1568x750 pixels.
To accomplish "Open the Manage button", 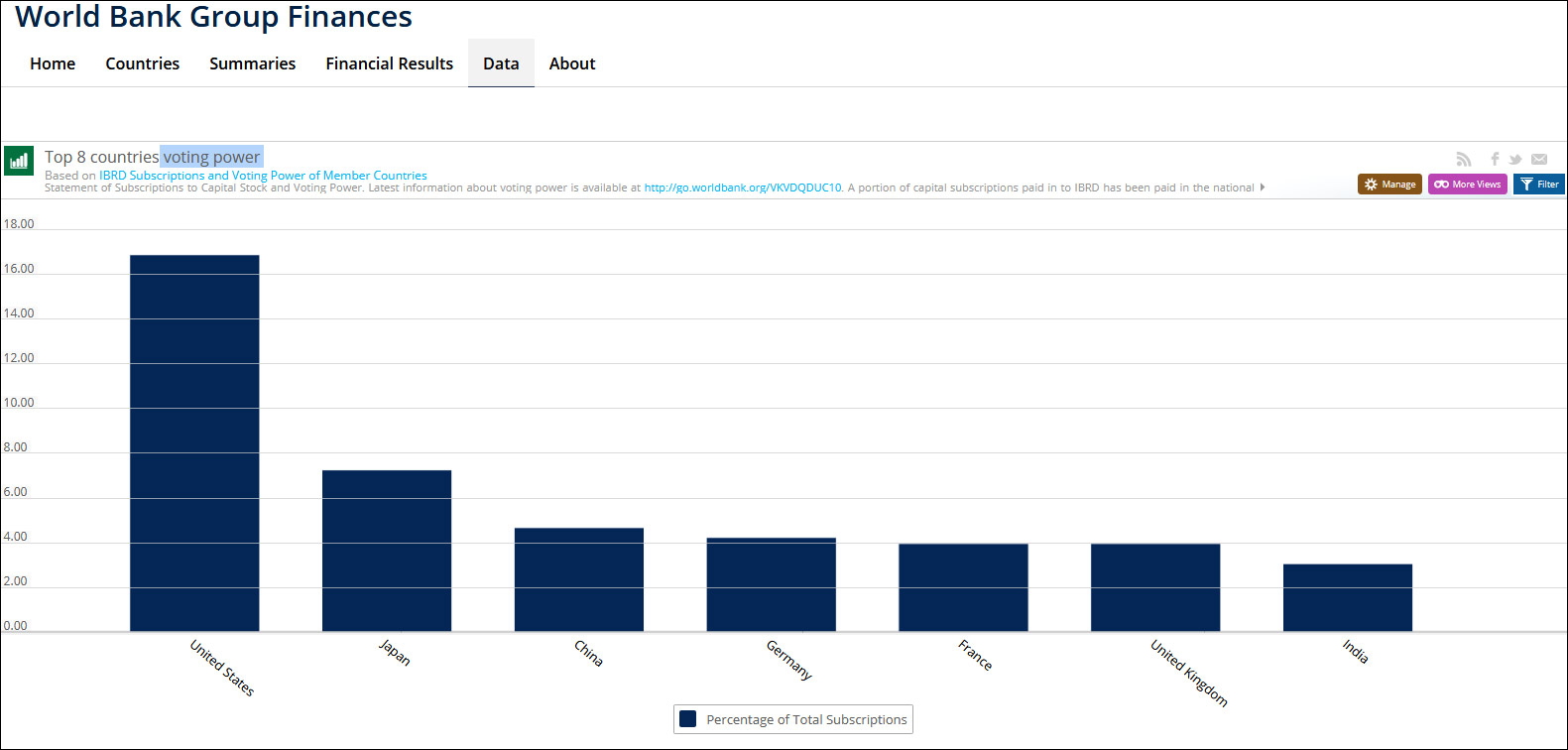I will point(1389,184).
